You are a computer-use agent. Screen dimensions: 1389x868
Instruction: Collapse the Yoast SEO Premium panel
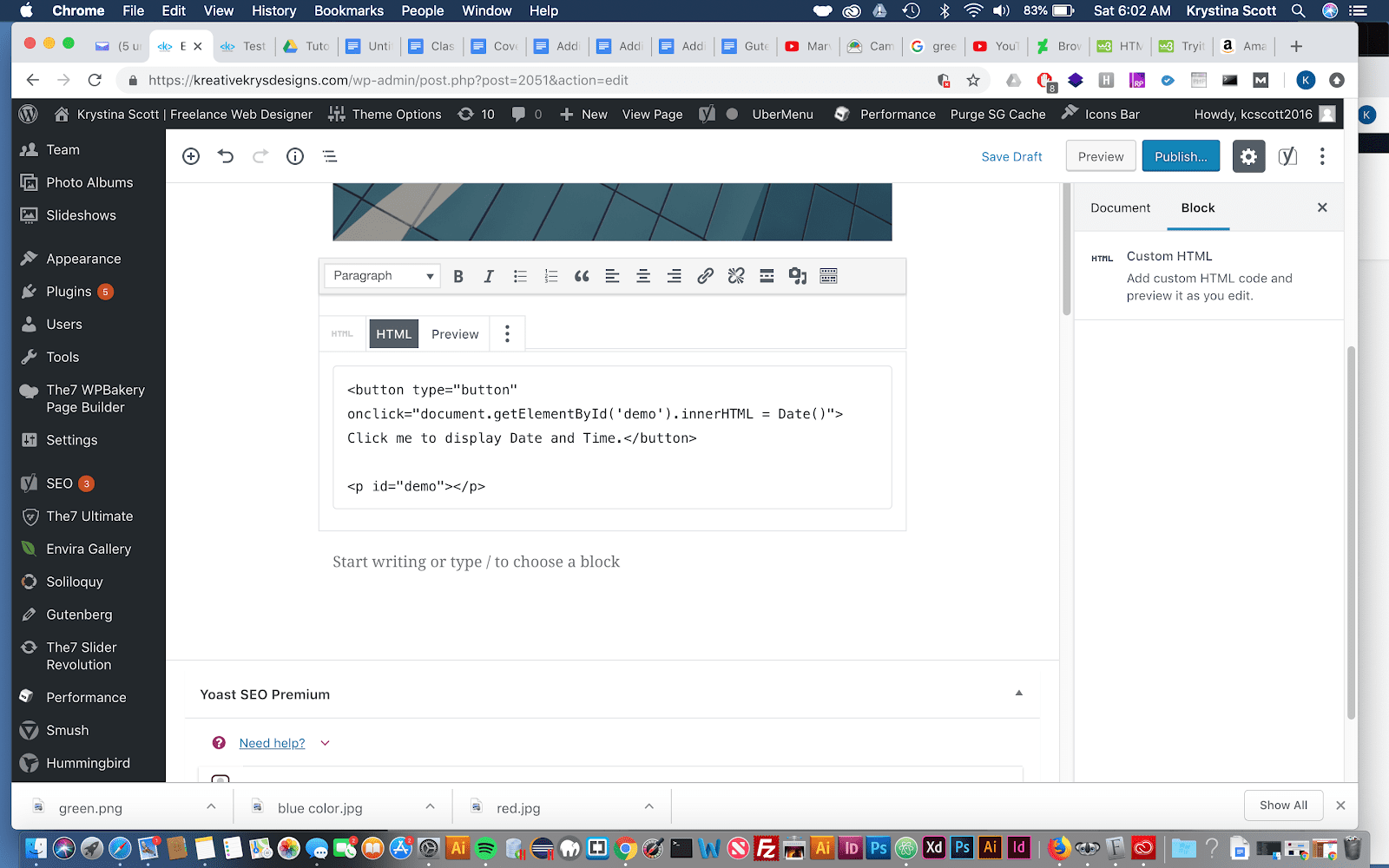coord(1018,694)
